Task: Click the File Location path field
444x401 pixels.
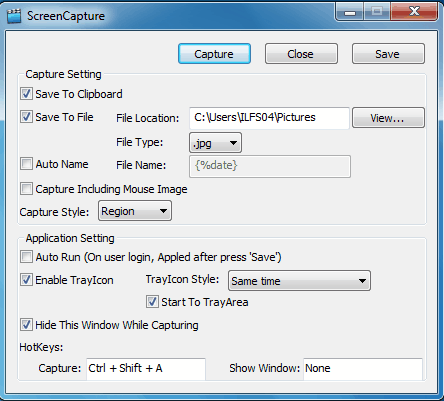Action: coord(269,118)
